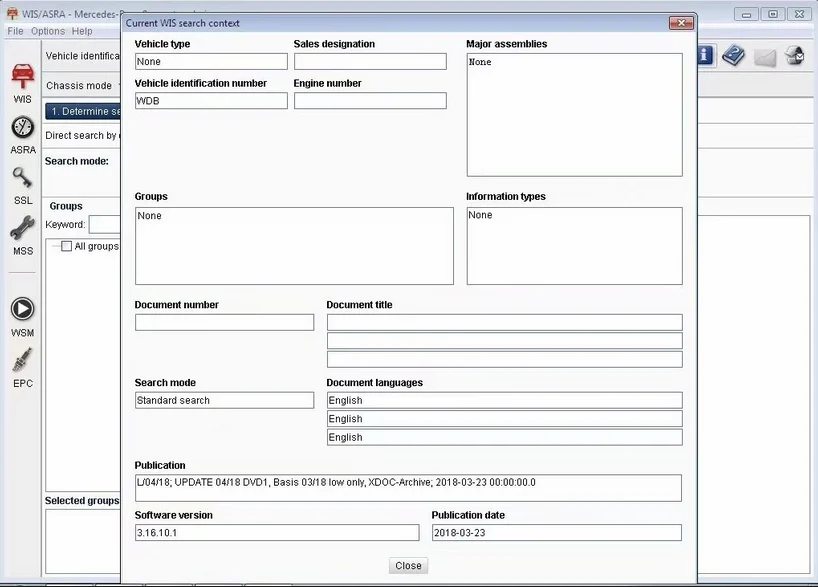Screen dimensions: 818x587
Task: Click the Engine number field
Action: (x=370, y=101)
